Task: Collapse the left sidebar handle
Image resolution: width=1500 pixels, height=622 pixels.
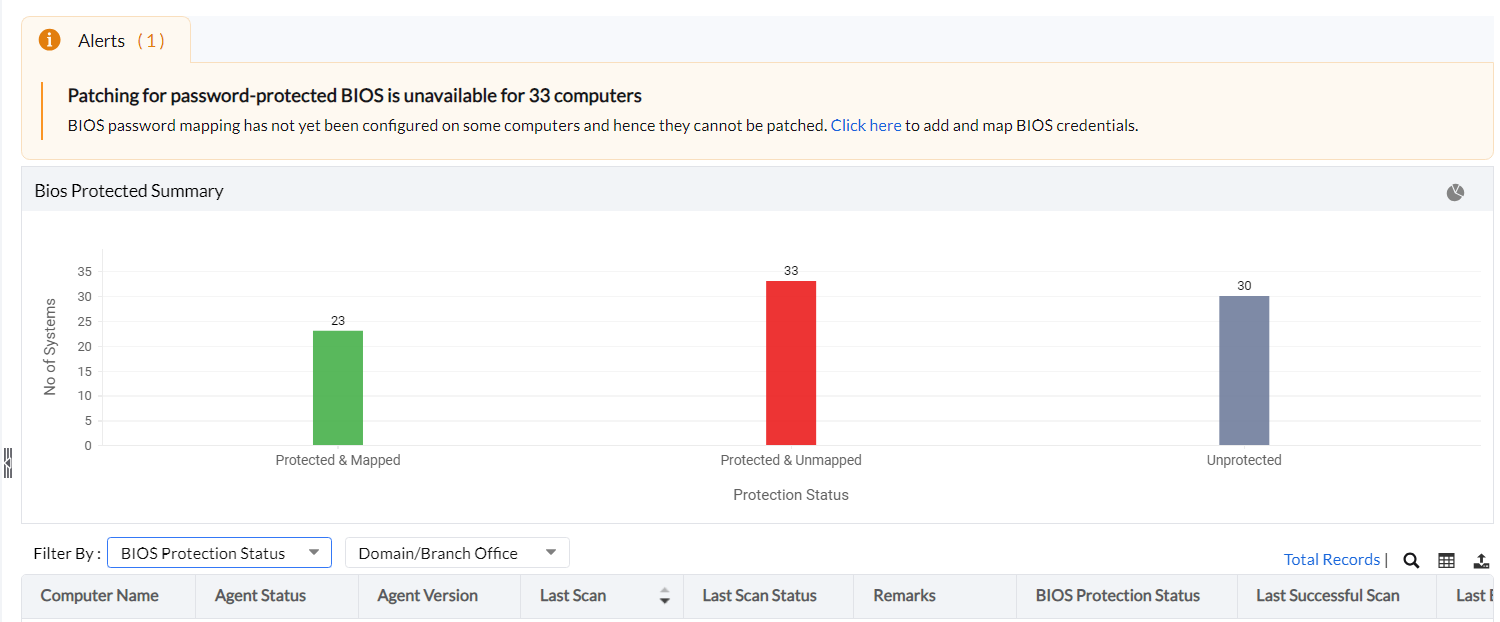Action: click(8, 462)
